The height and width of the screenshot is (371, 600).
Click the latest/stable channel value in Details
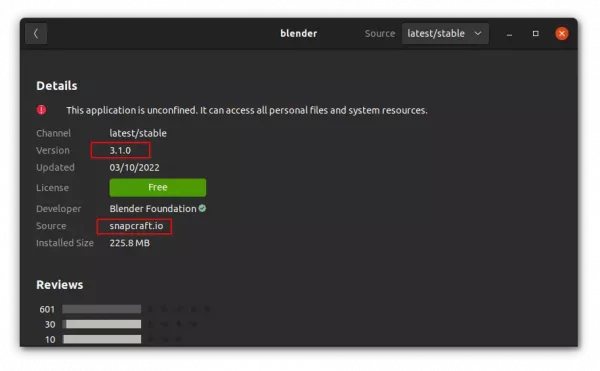[138, 133]
